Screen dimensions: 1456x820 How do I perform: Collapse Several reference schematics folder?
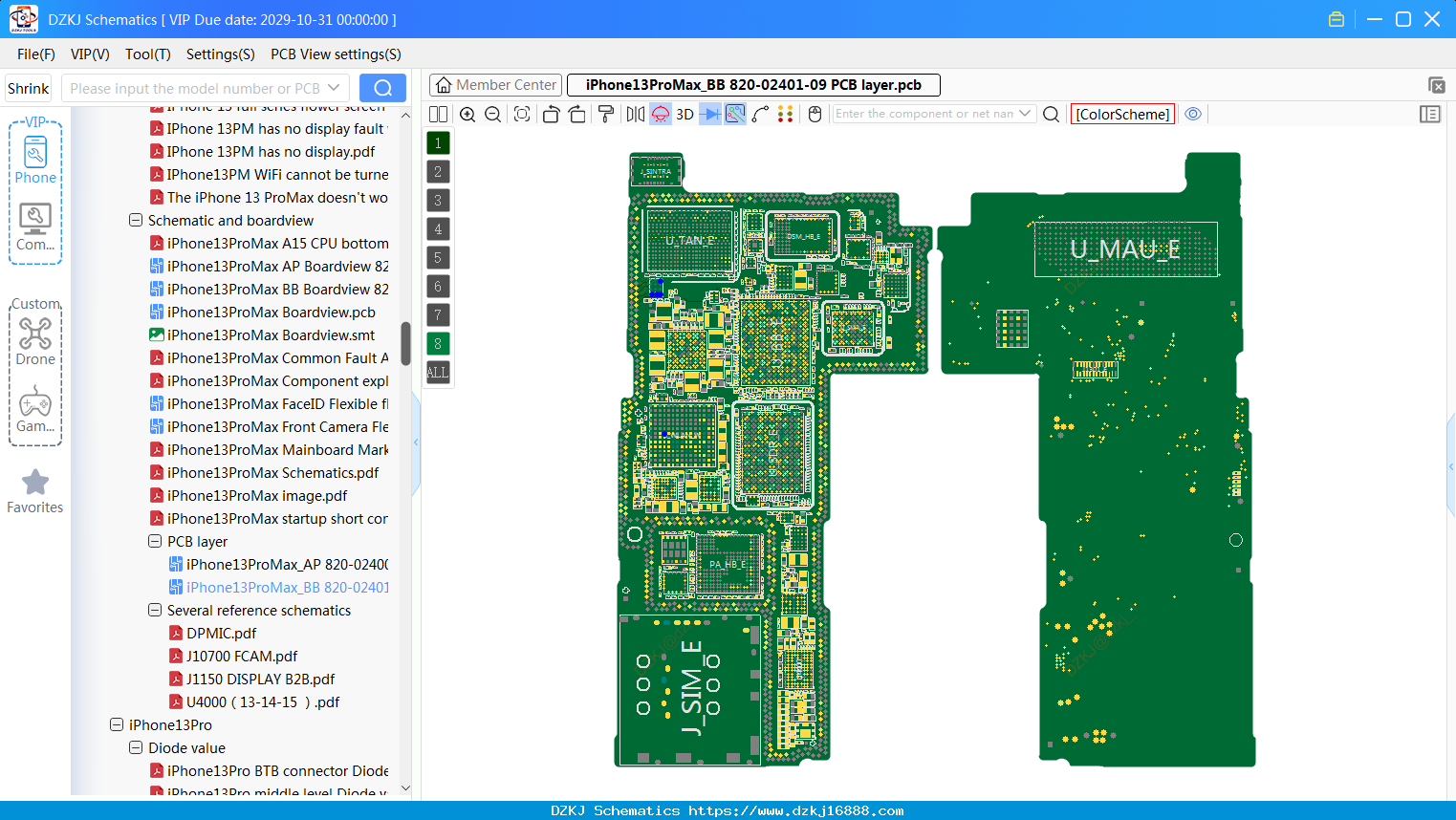point(155,610)
